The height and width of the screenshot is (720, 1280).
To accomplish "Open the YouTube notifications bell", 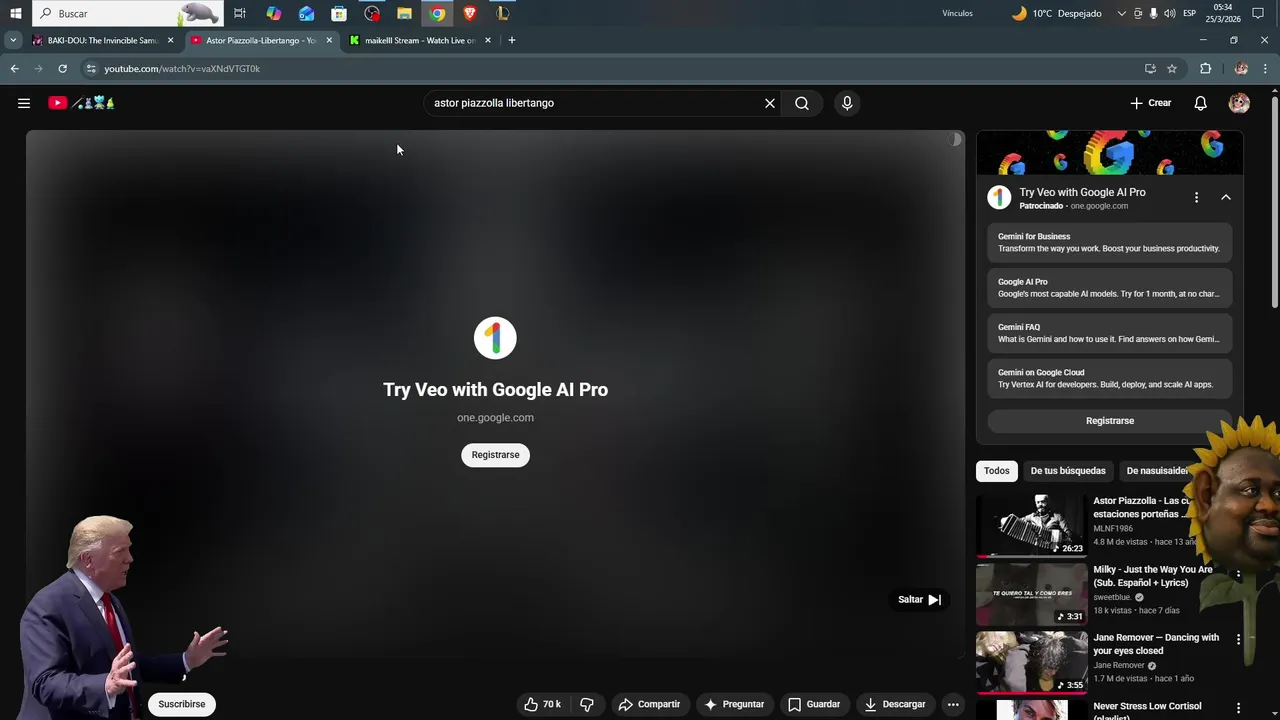I will [x=1201, y=103].
